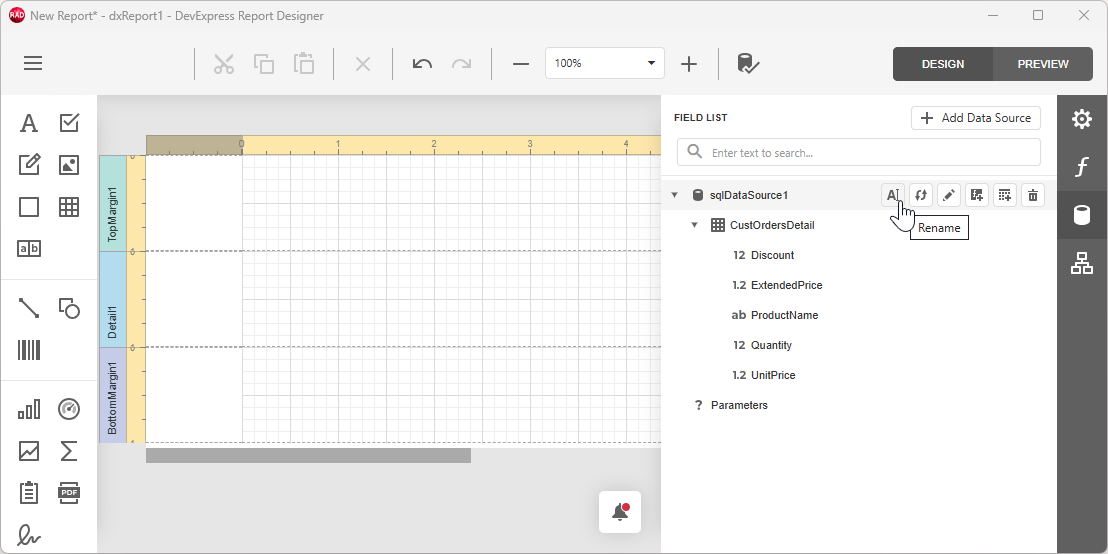Select the Subreport clipboard control
Image resolution: width=1108 pixels, height=554 pixels.
pyautogui.click(x=28, y=493)
